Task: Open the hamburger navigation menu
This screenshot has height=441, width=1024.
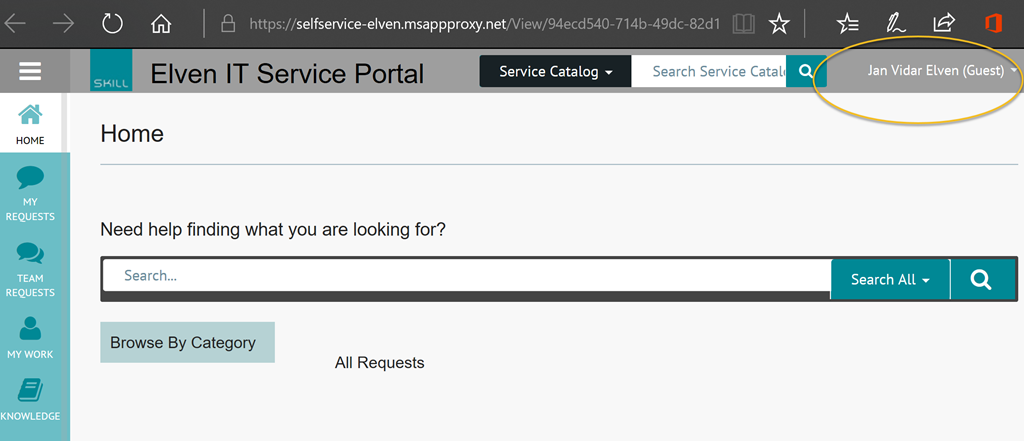Action: pos(30,71)
